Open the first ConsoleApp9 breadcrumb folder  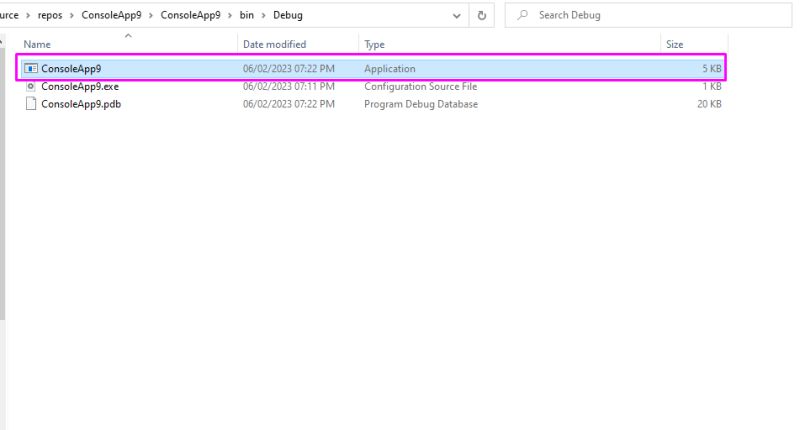pyautogui.click(x=111, y=15)
